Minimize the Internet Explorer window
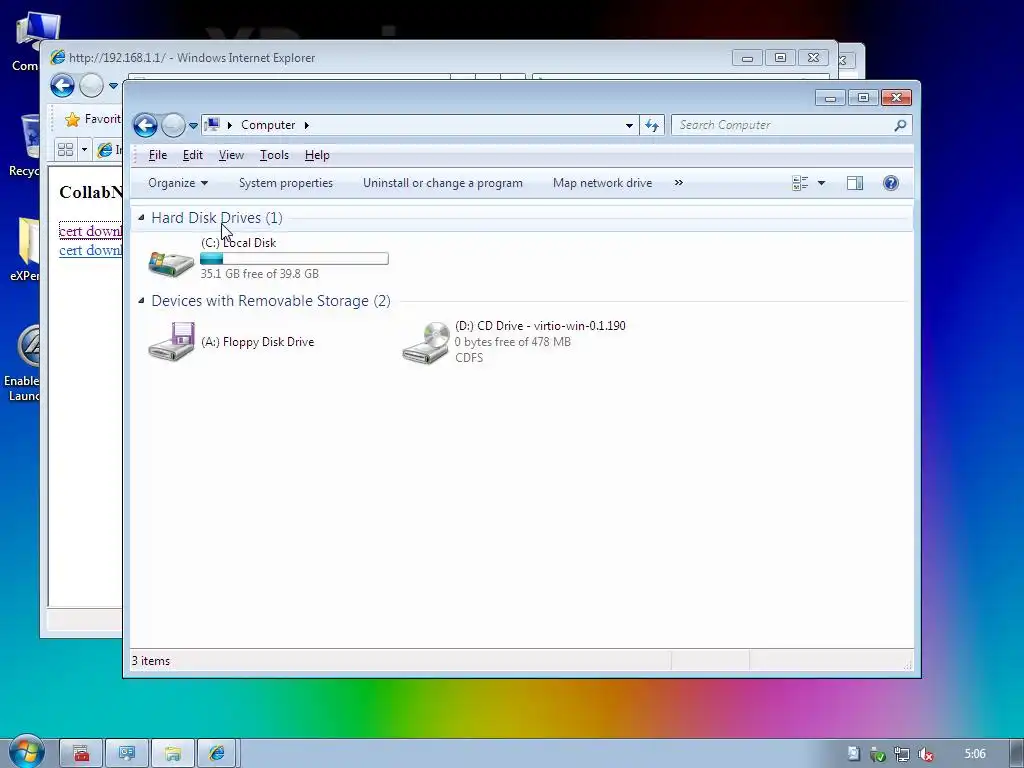Screen dimensions: 1024x768 pos(747,58)
